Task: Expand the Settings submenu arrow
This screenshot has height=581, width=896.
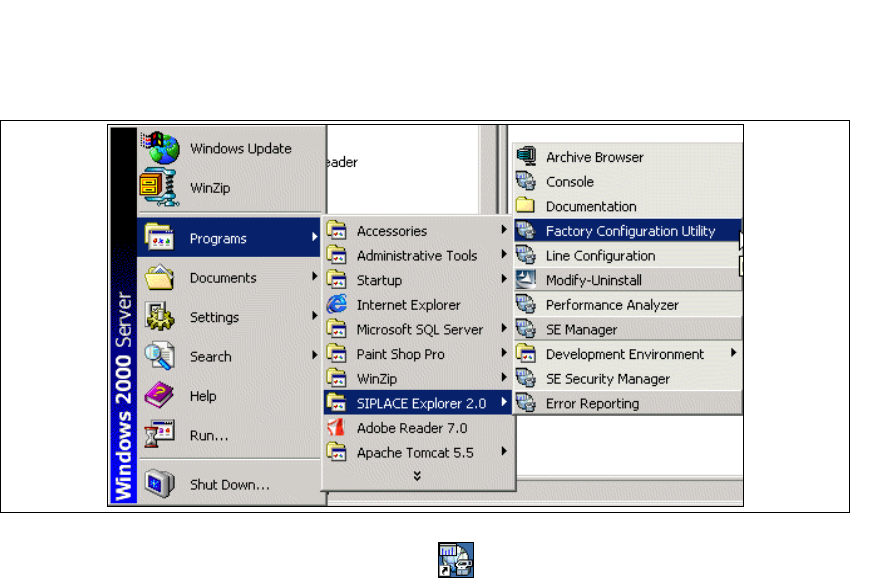Action: click(x=314, y=315)
